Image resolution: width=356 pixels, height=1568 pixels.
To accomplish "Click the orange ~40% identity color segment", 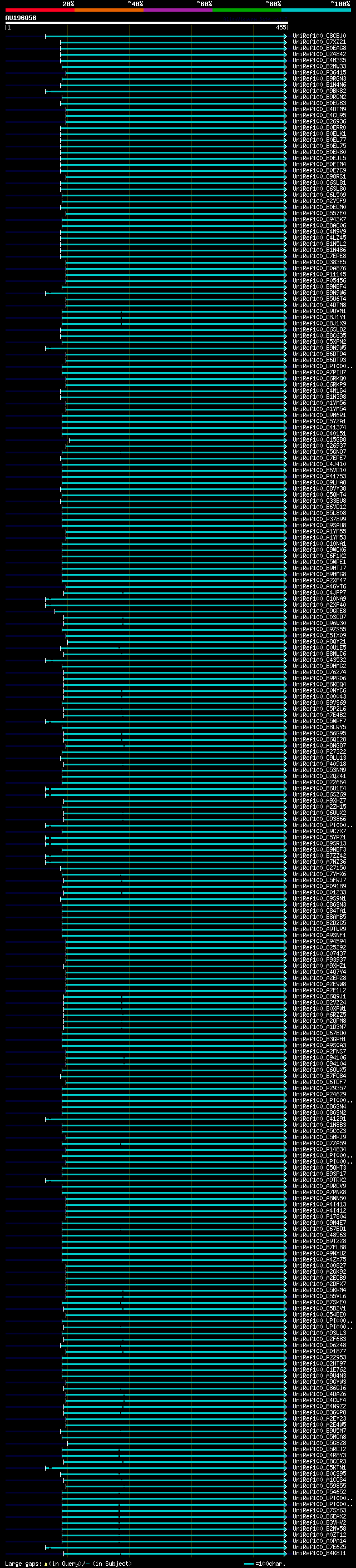I will coord(109,10).
